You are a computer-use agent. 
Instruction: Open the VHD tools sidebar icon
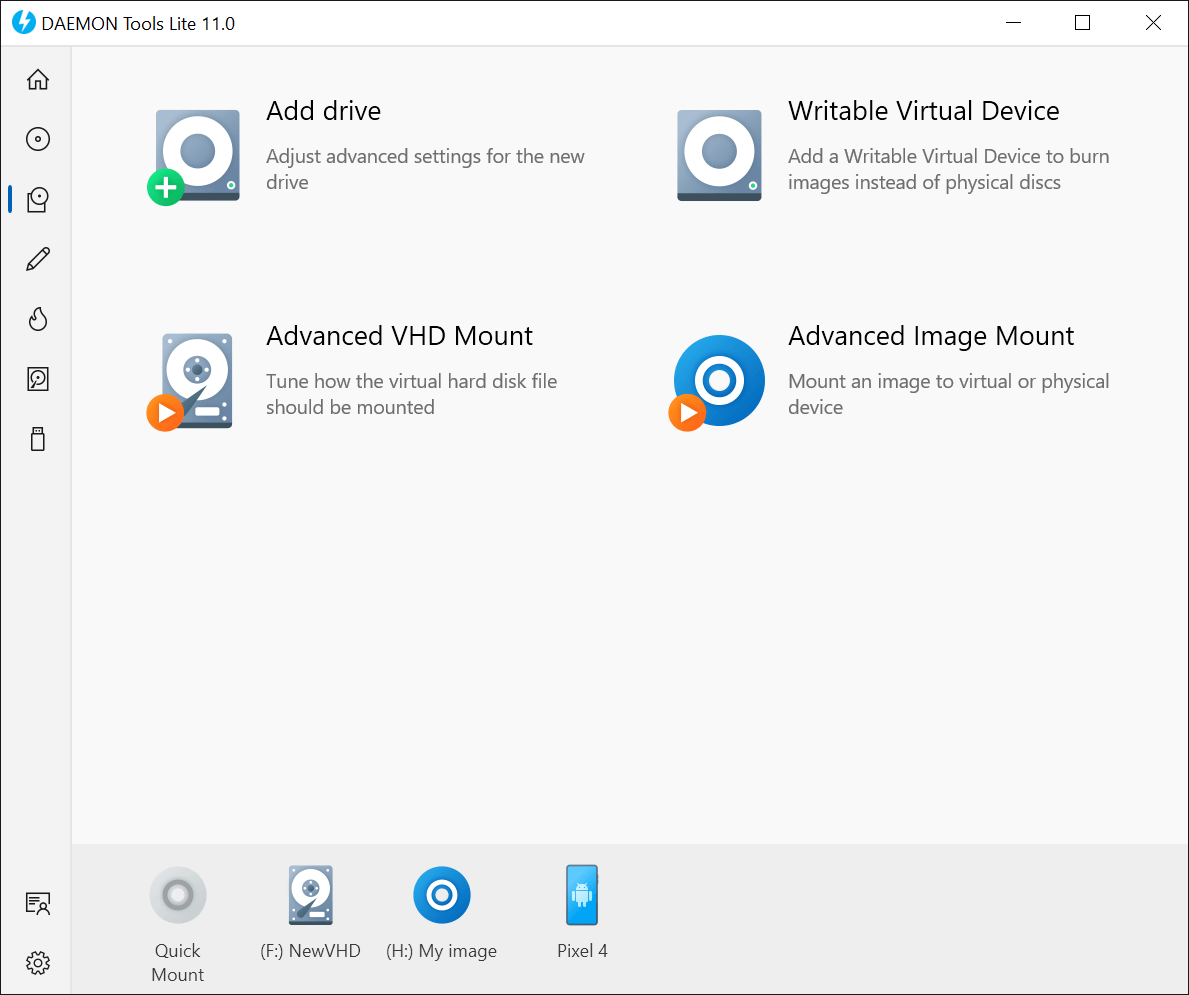(37, 379)
